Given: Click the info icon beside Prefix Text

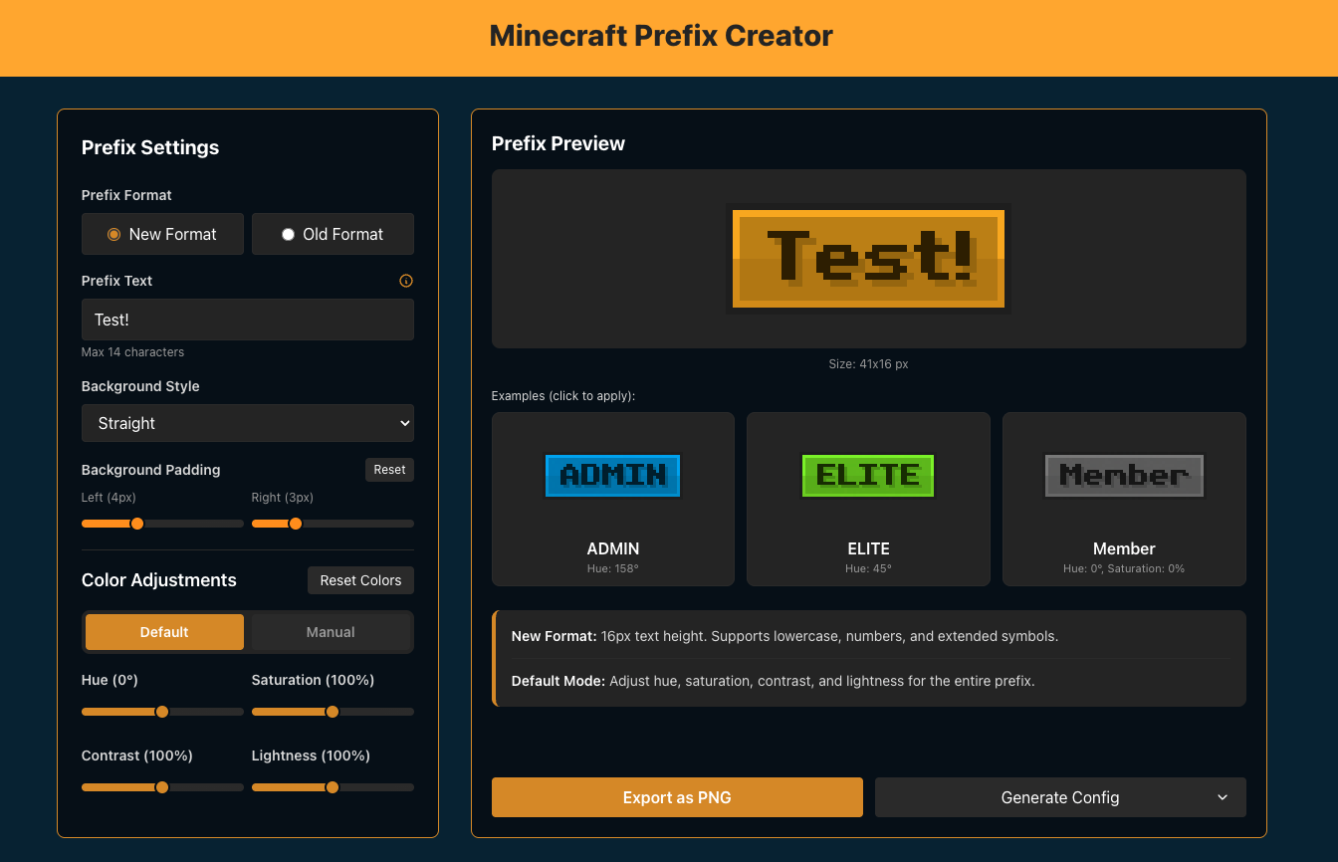Looking at the screenshot, I should click(x=405, y=281).
